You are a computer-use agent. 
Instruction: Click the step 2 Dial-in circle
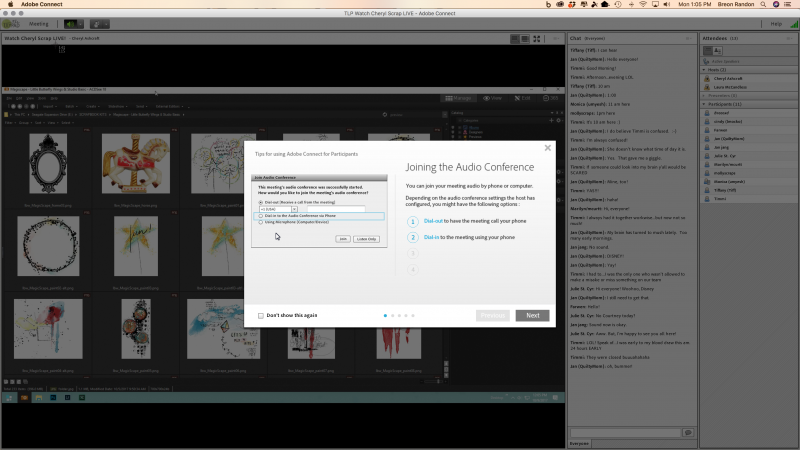coord(413,237)
